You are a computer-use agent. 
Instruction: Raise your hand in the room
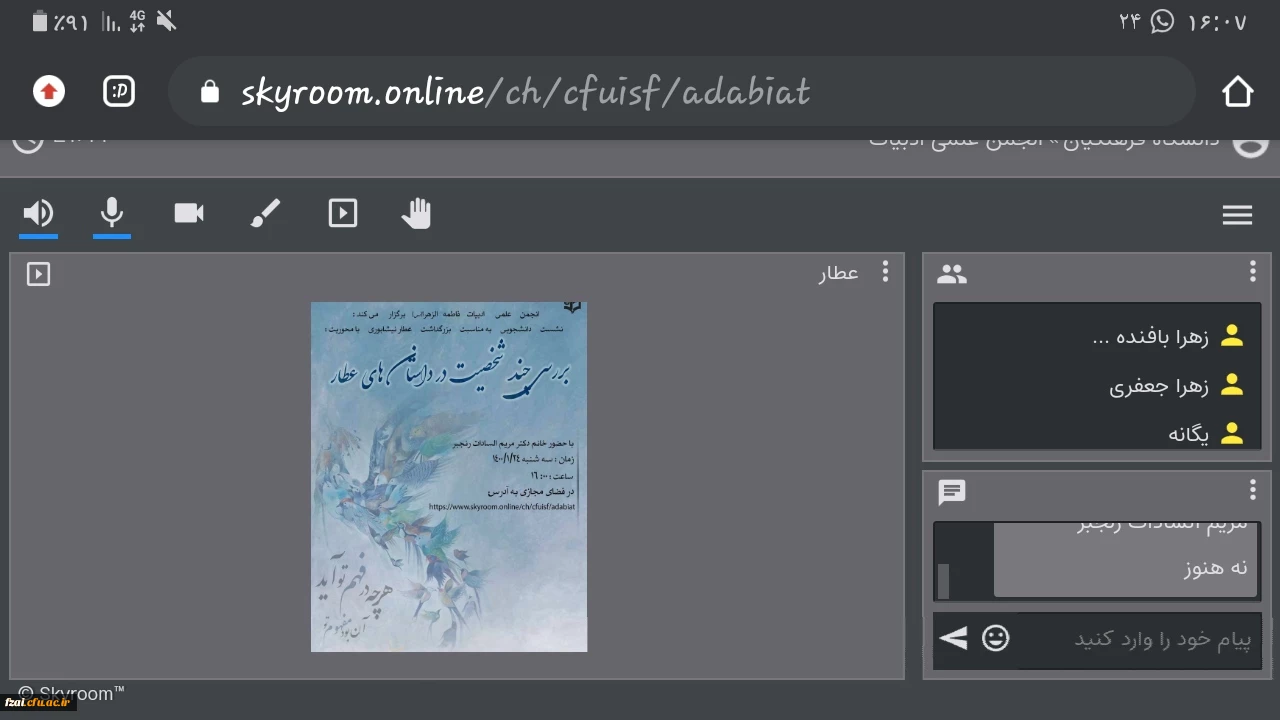416,213
